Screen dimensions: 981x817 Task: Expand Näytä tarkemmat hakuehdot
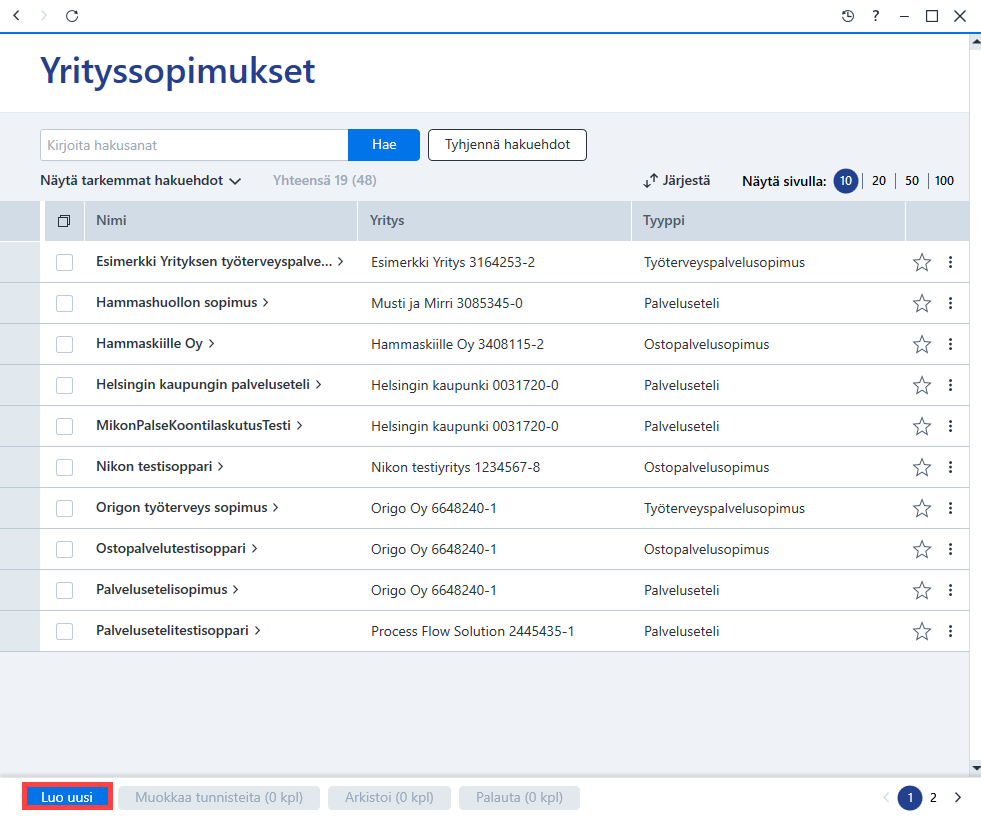coord(141,181)
